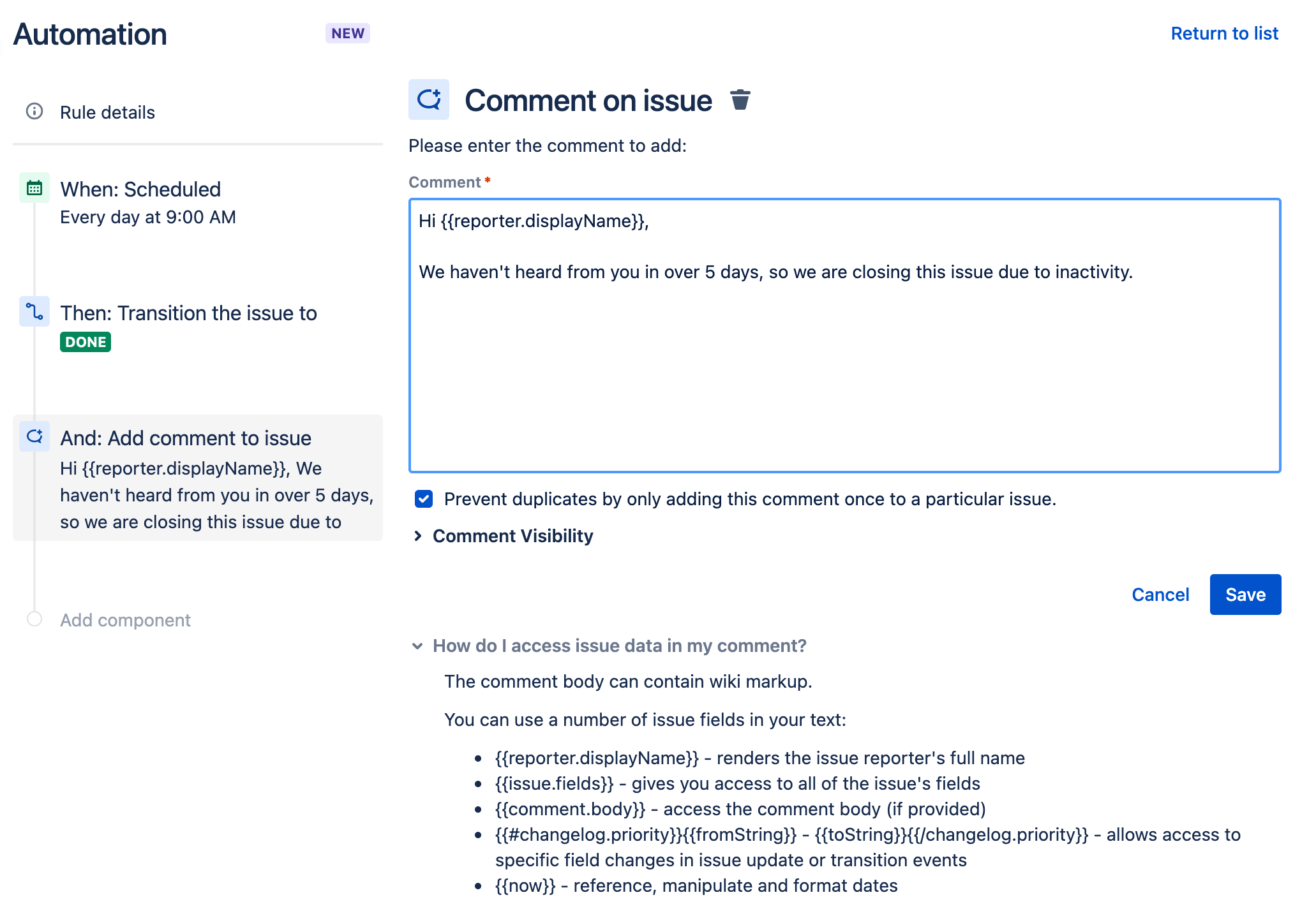Viewport: 1316px width, 902px height.
Task: Expand the Add component dropdown
Action: click(124, 618)
